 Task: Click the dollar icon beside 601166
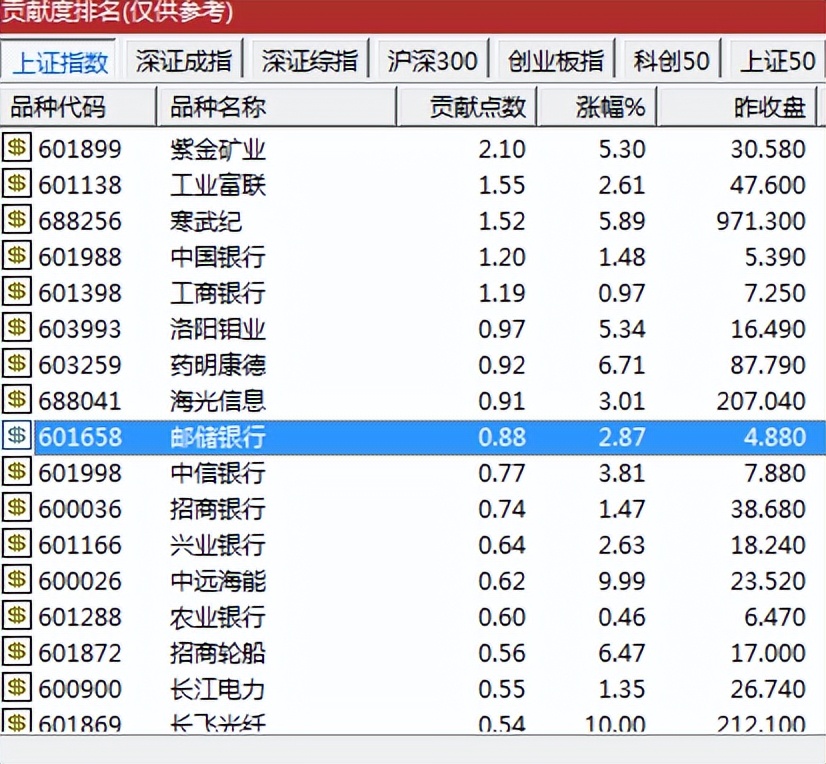(16, 544)
